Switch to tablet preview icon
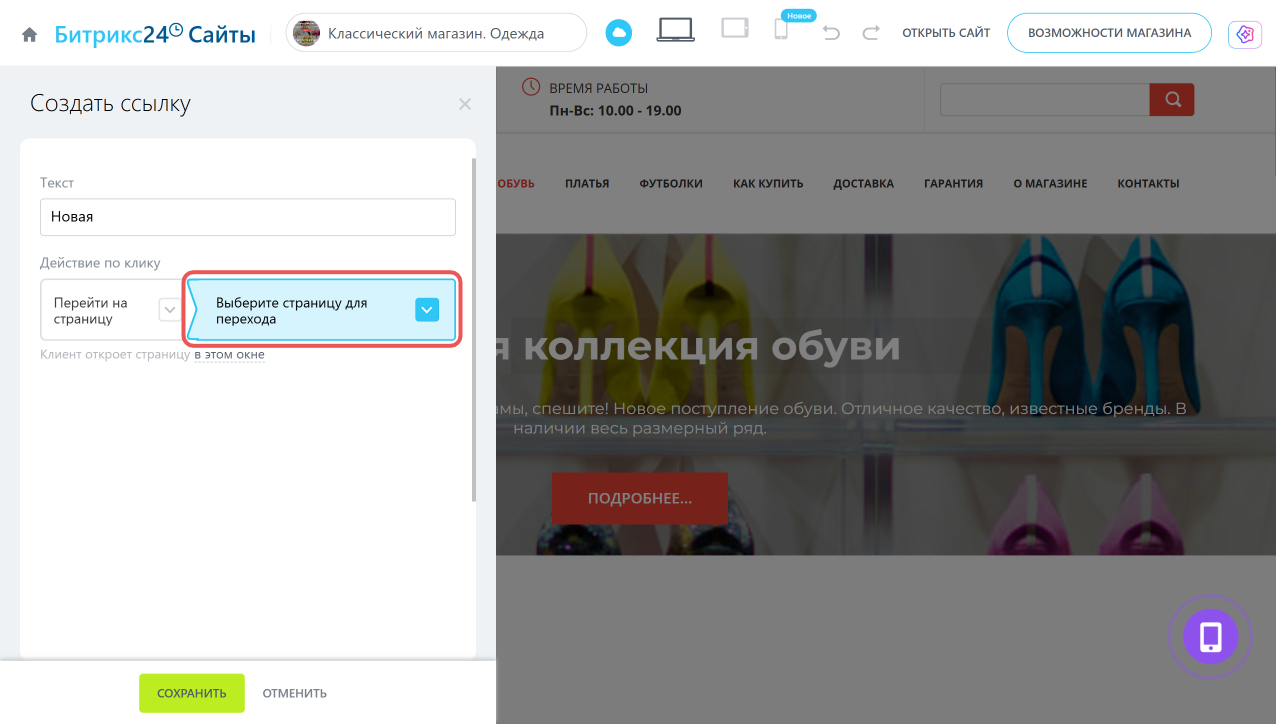 click(x=735, y=29)
